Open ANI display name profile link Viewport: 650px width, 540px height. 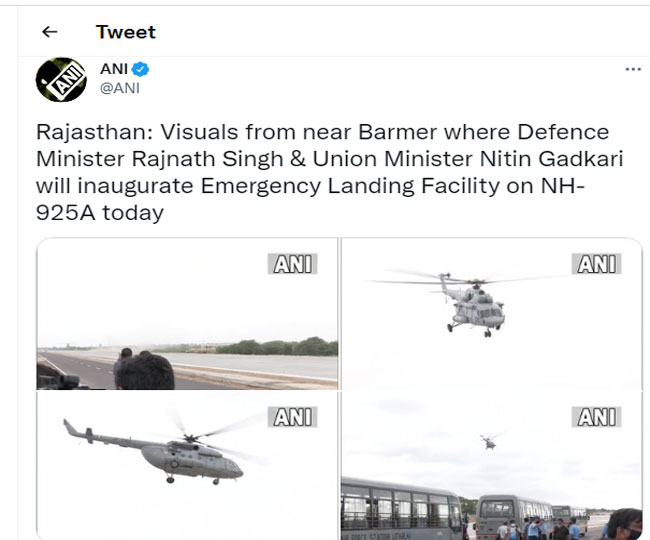(114, 69)
